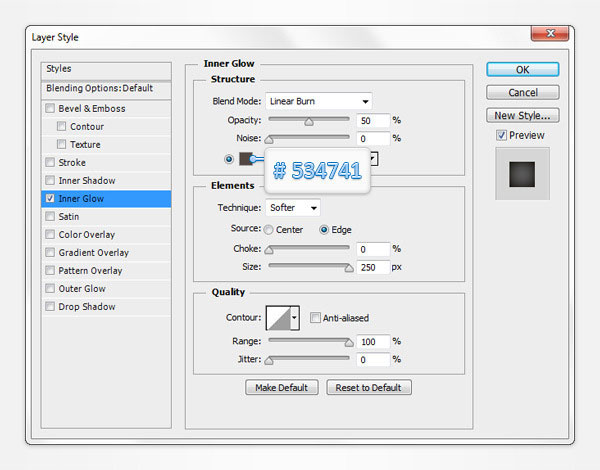The width and height of the screenshot is (600, 470).
Task: Turn on the Stroke checkbox
Action: (50, 162)
